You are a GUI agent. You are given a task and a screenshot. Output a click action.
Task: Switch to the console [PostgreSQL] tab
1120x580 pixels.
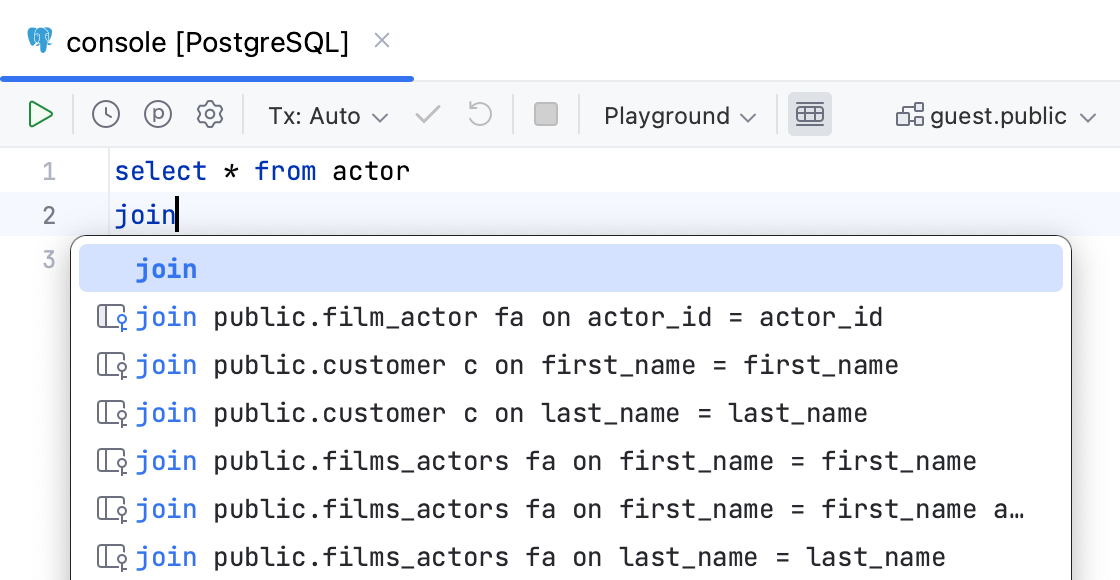[207, 42]
